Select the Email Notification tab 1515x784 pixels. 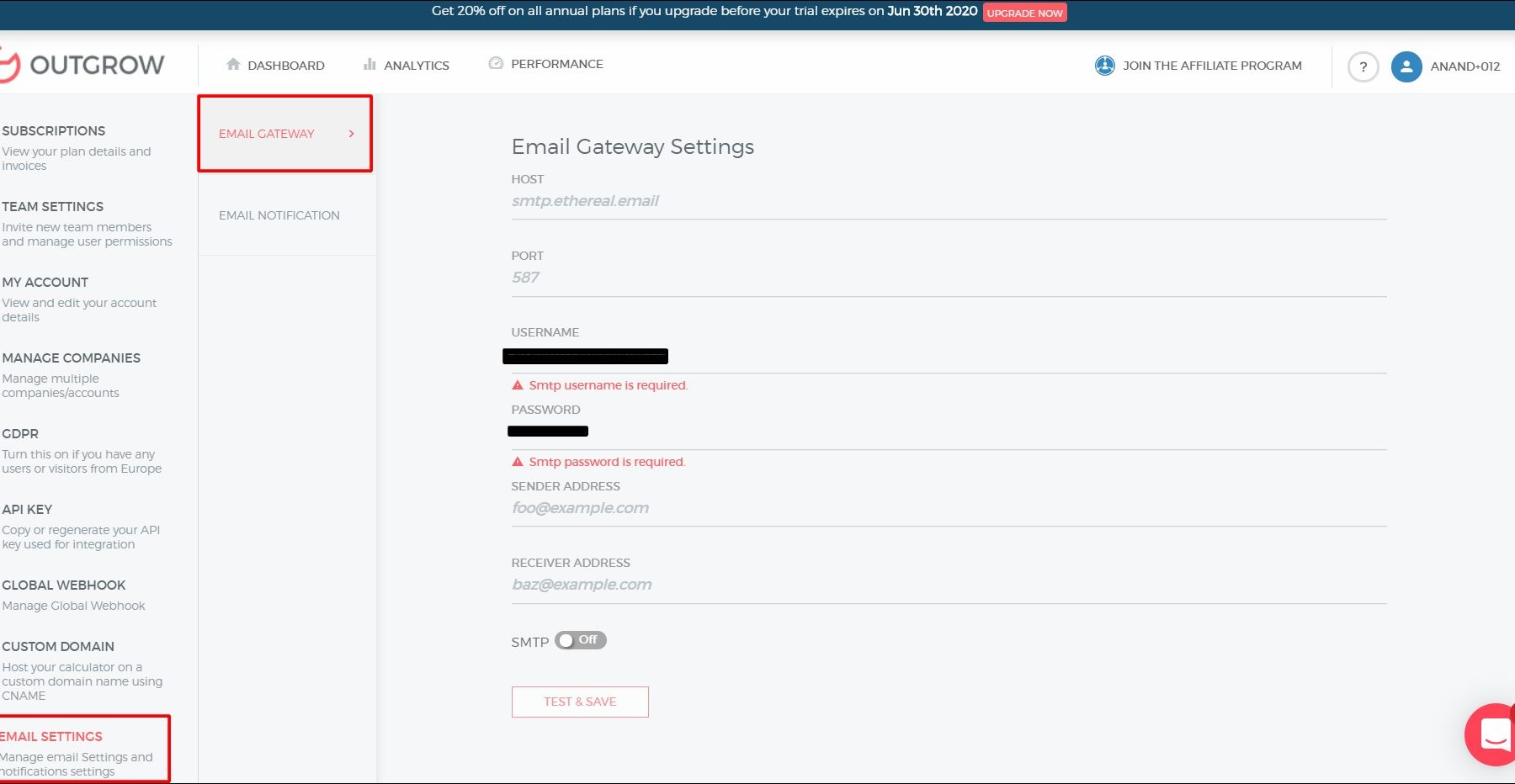click(x=279, y=215)
